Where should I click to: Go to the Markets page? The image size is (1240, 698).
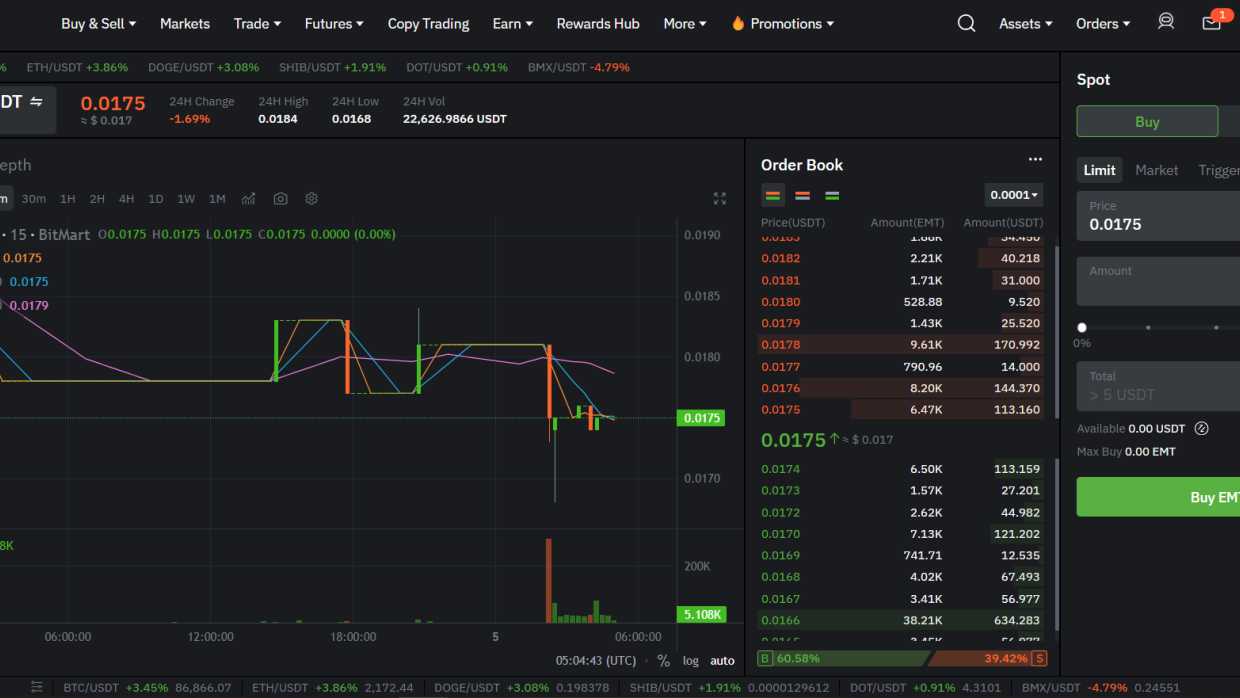pyautogui.click(x=185, y=23)
